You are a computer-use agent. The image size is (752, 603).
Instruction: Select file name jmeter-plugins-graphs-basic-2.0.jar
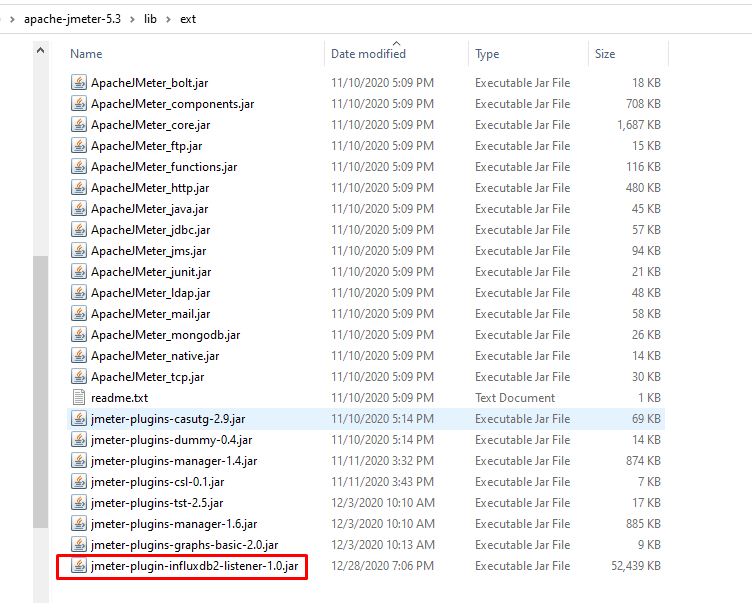tap(185, 545)
